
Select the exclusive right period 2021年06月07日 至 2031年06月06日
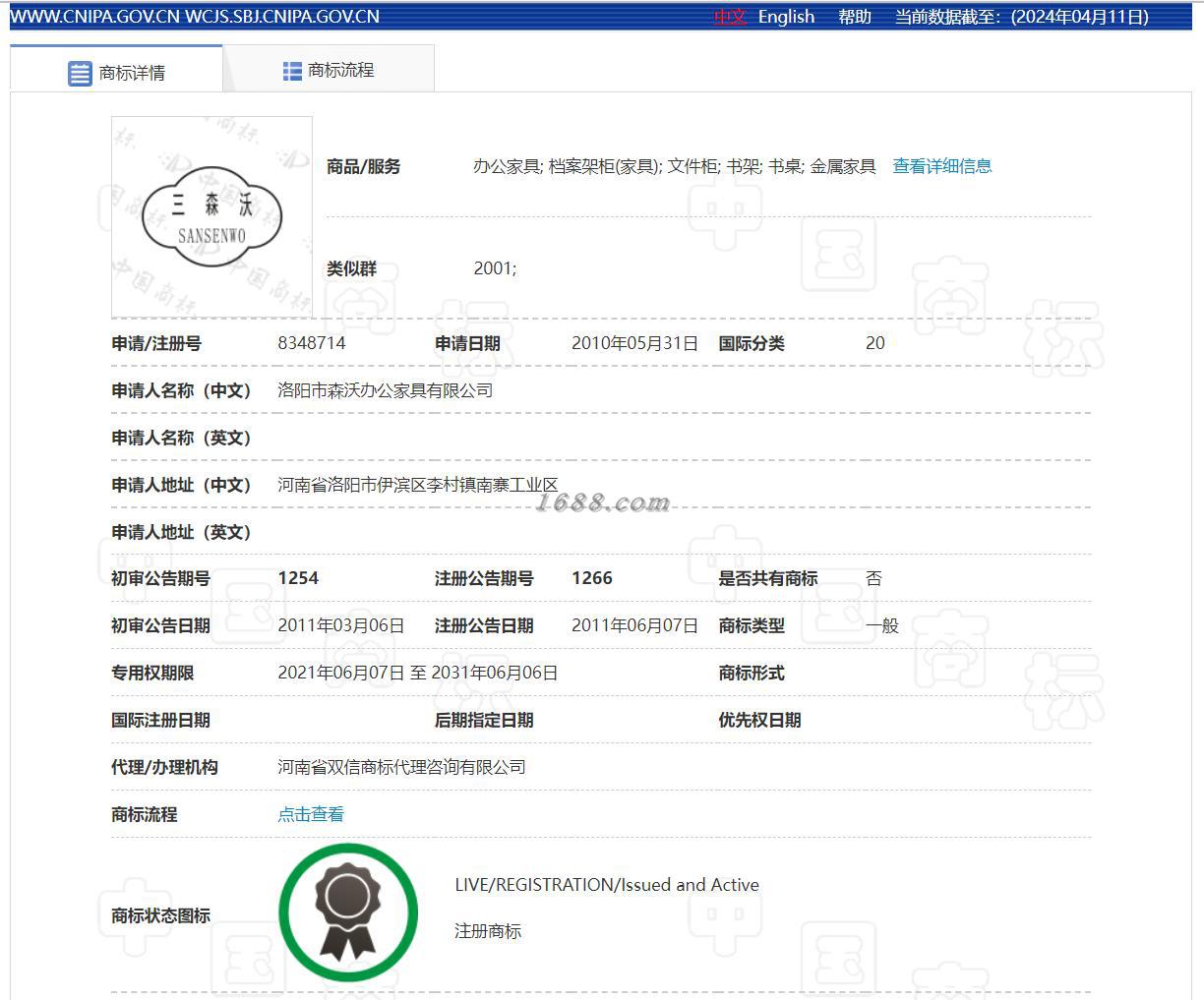click(417, 673)
